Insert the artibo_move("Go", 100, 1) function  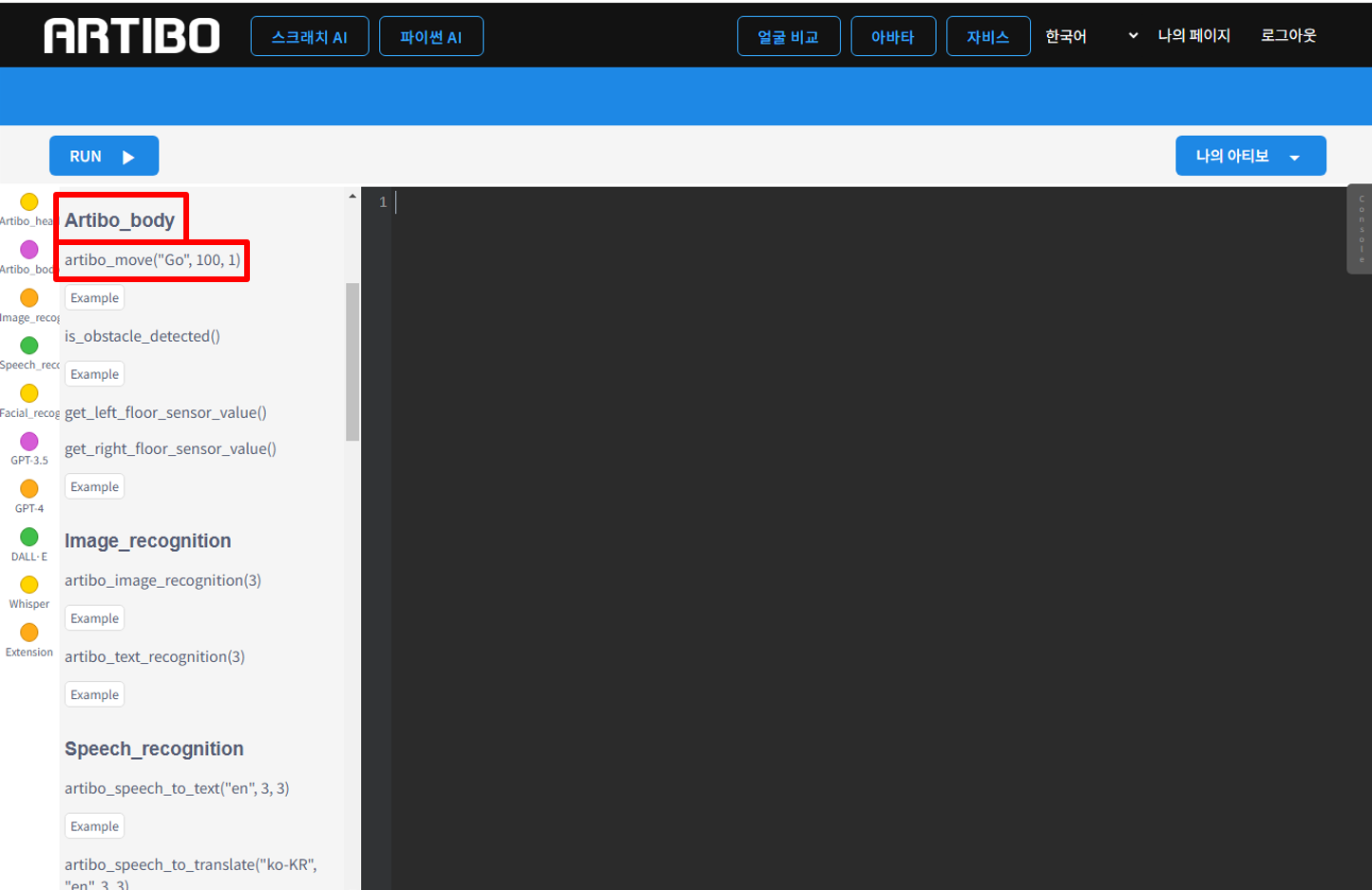point(152,260)
